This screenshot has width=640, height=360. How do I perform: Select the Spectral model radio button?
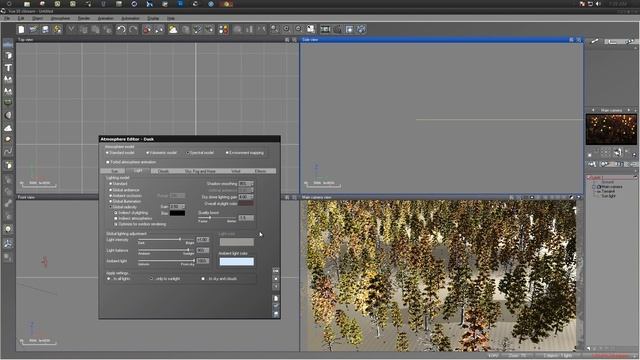(187, 153)
